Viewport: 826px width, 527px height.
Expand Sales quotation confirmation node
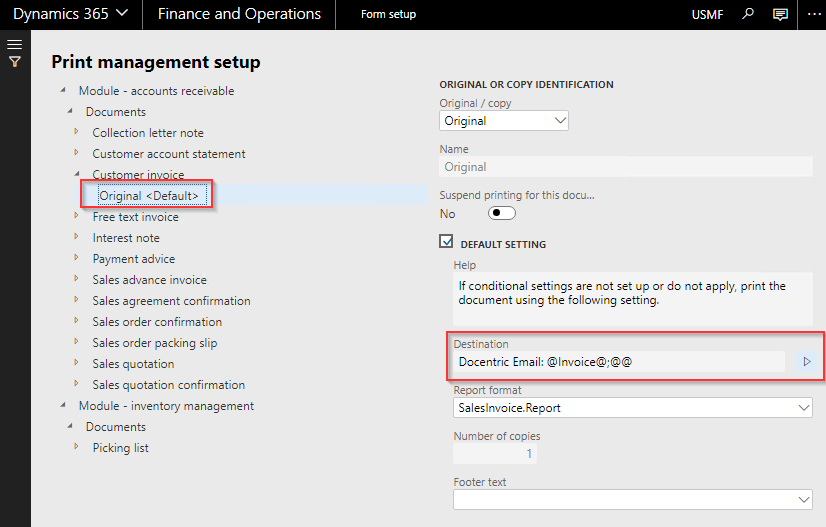76,384
